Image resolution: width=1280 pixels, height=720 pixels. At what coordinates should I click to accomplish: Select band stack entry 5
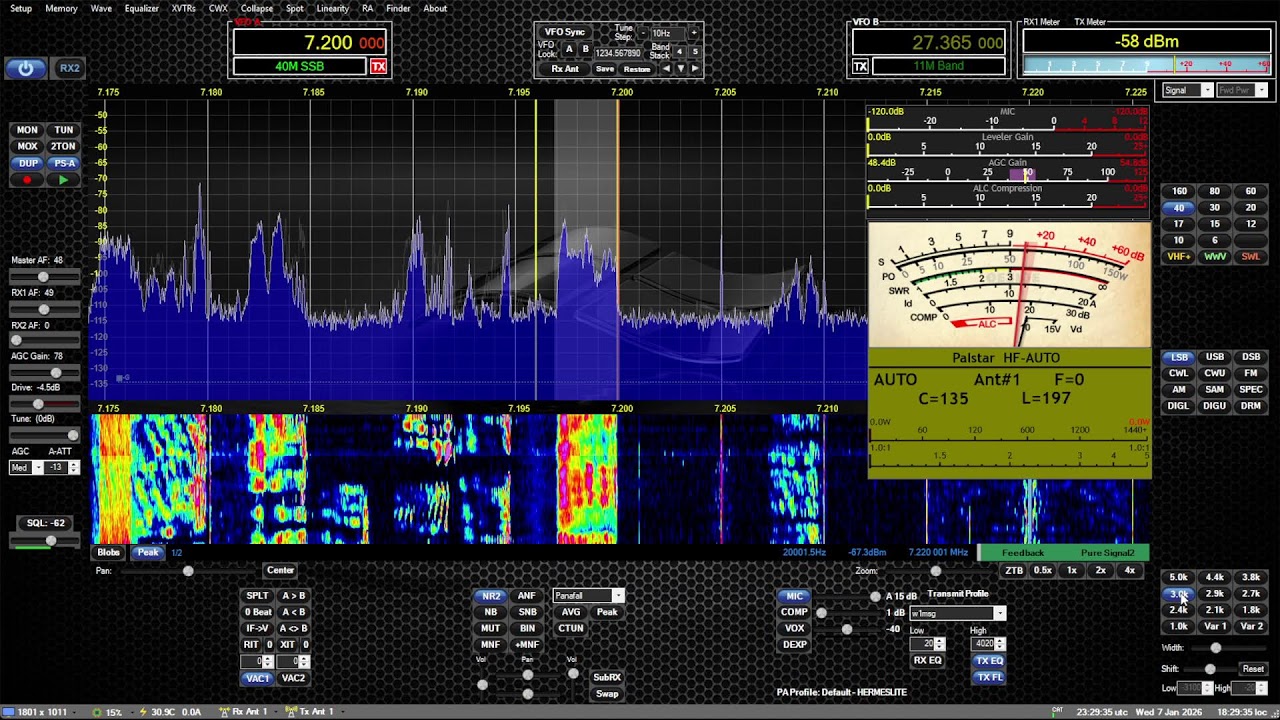click(695, 51)
